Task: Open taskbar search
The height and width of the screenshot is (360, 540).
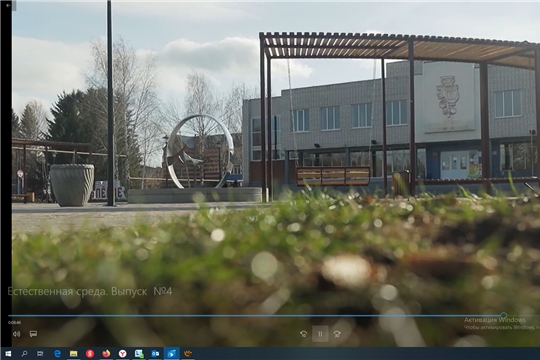Action: click(24, 354)
